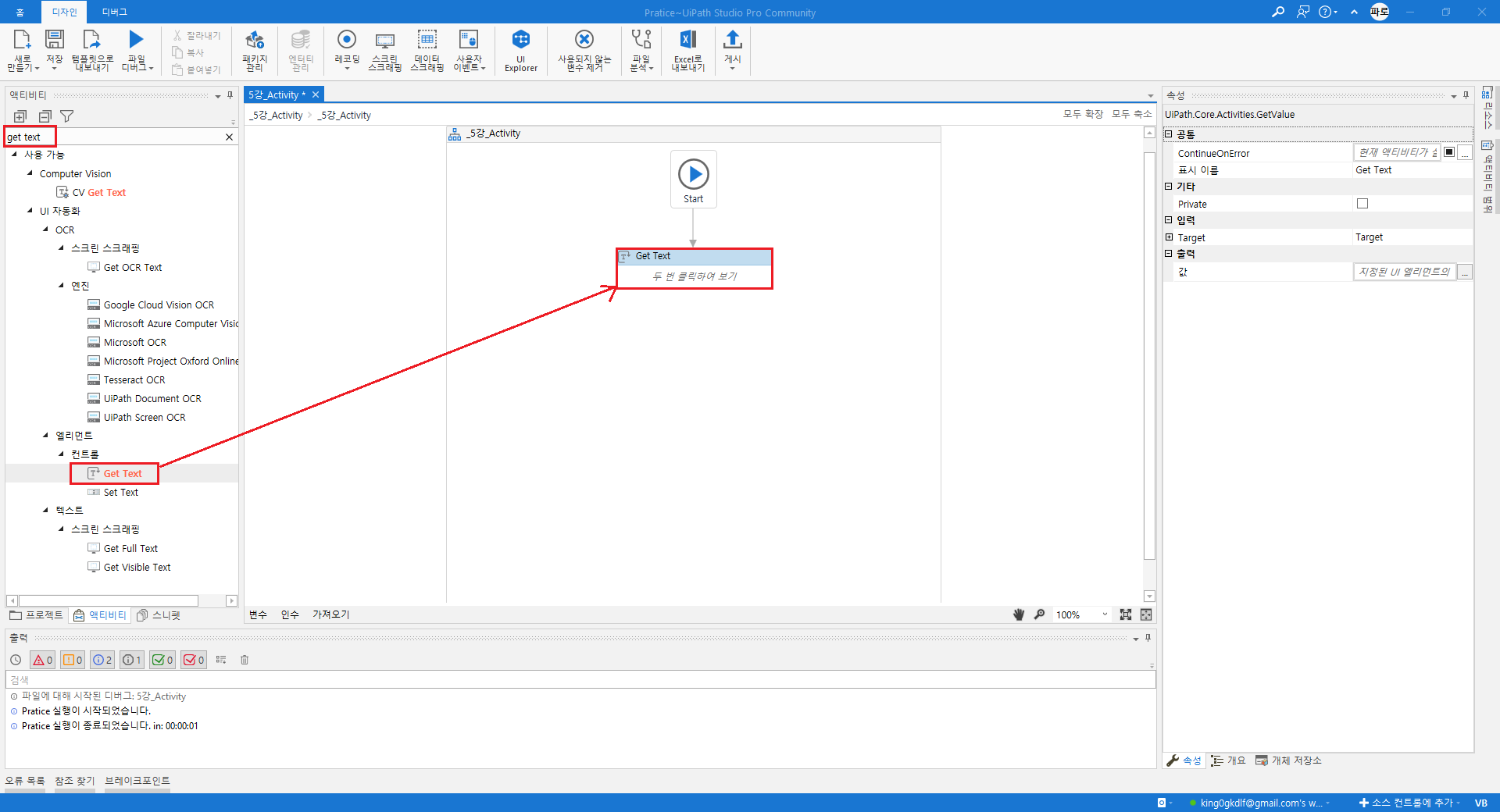Open Manage Packages (패키지 관리) icon
This screenshot has height=812, width=1500.
[x=255, y=41]
